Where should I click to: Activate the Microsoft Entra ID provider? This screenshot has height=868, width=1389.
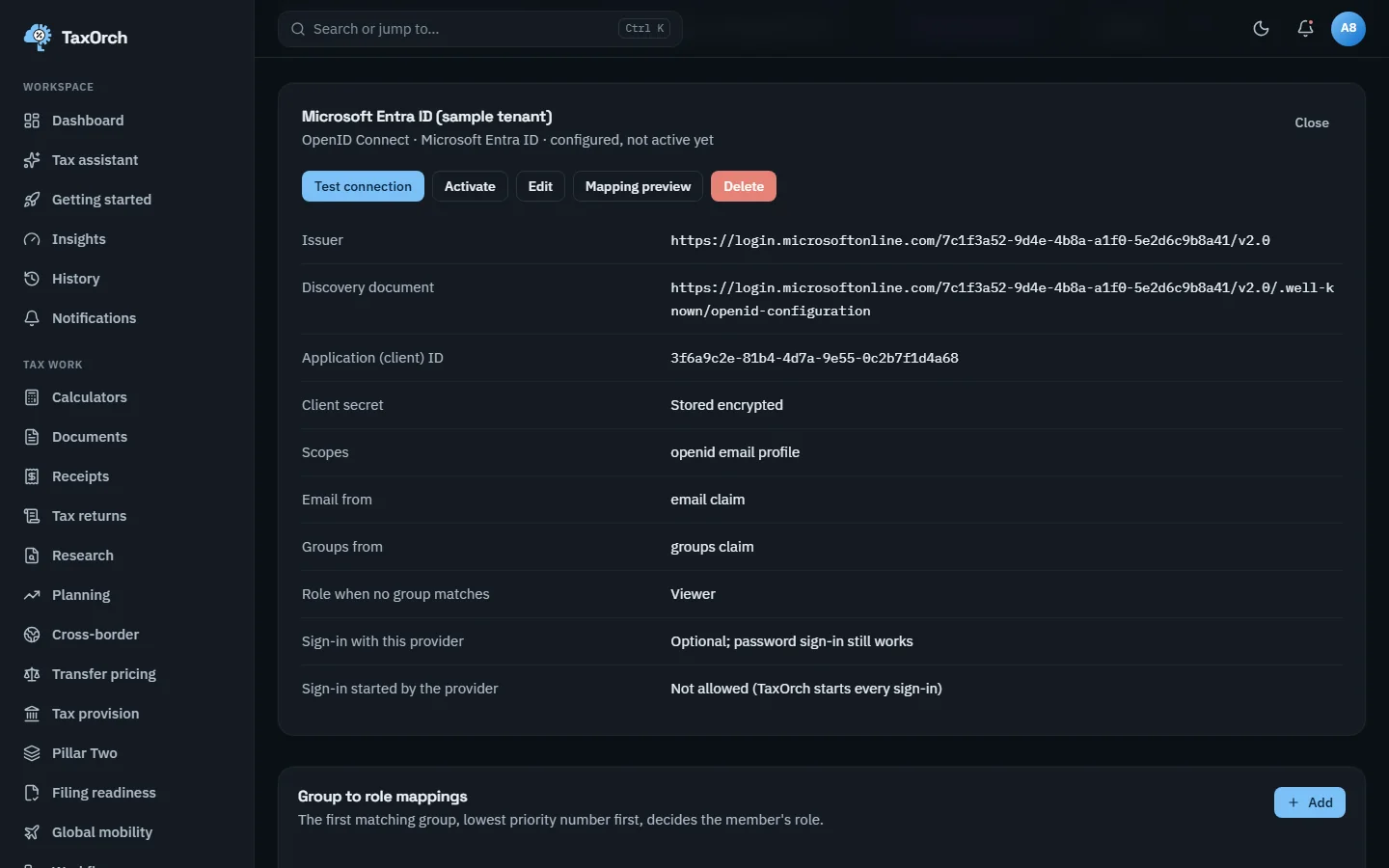pos(470,186)
